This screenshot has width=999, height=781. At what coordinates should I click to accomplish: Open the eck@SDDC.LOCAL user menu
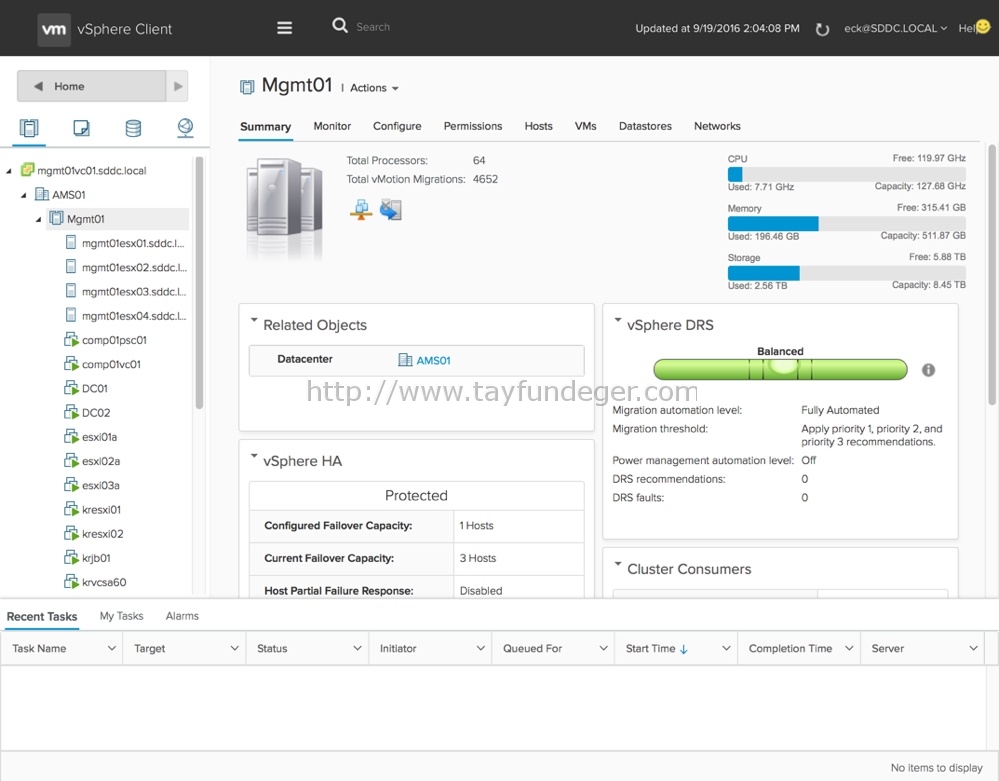coord(895,28)
